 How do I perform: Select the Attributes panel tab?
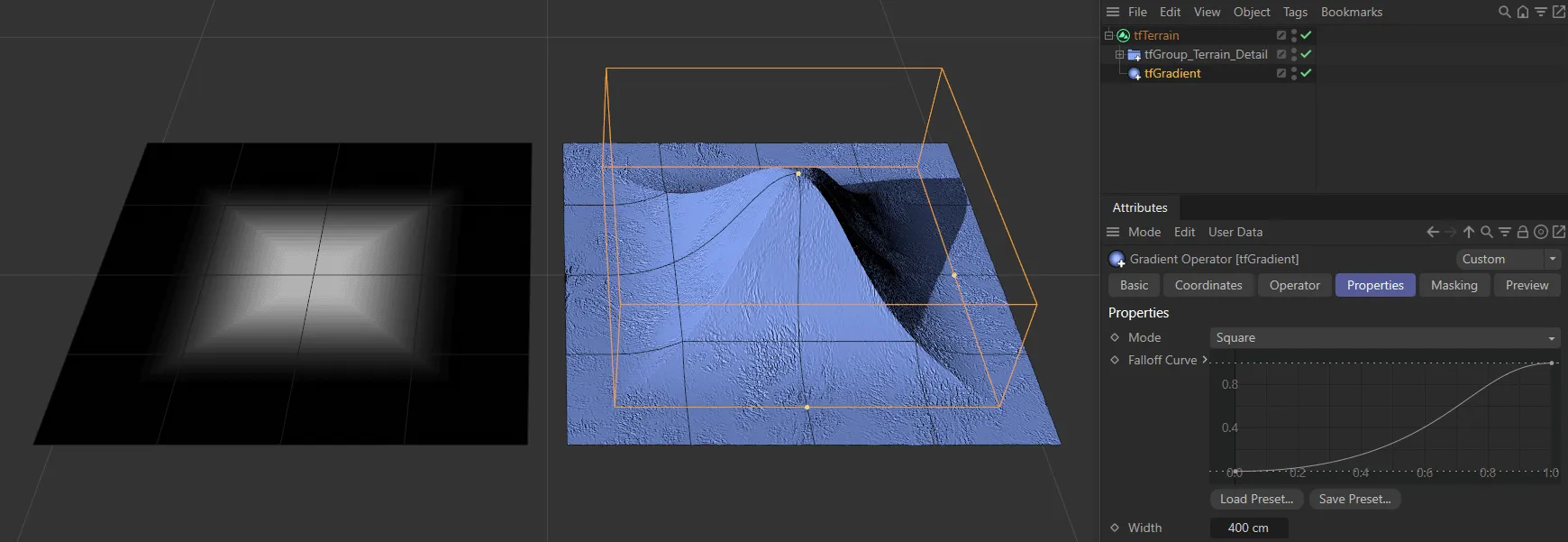[1140, 207]
